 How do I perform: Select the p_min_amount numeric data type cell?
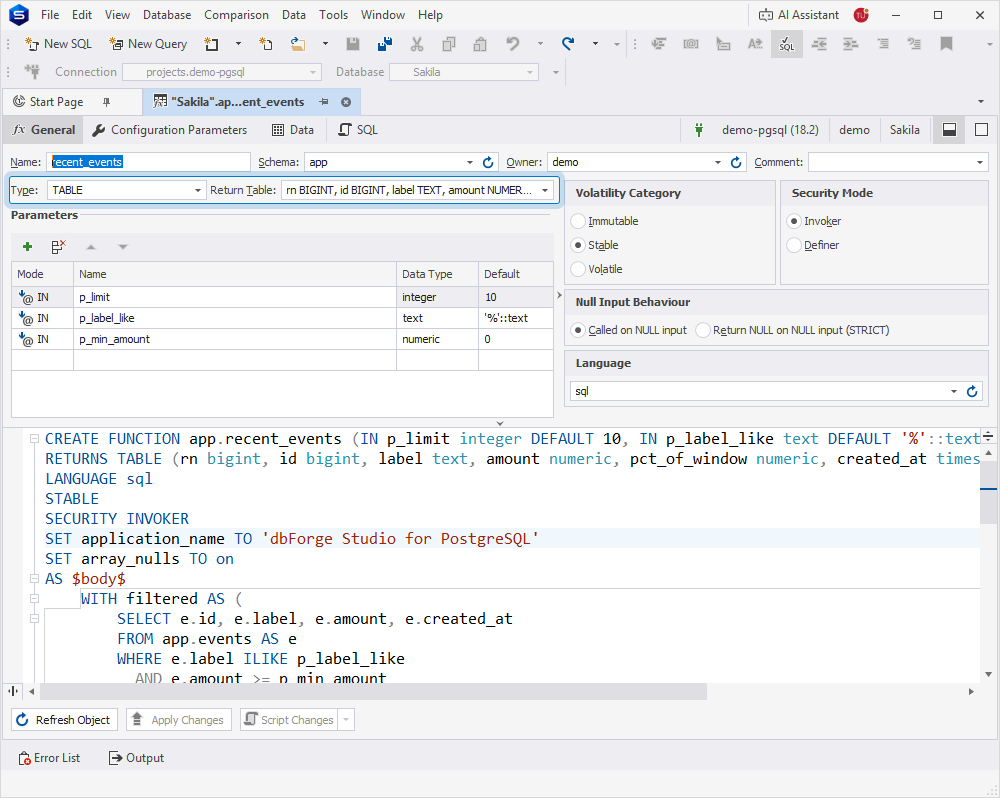pyautogui.click(x=437, y=339)
